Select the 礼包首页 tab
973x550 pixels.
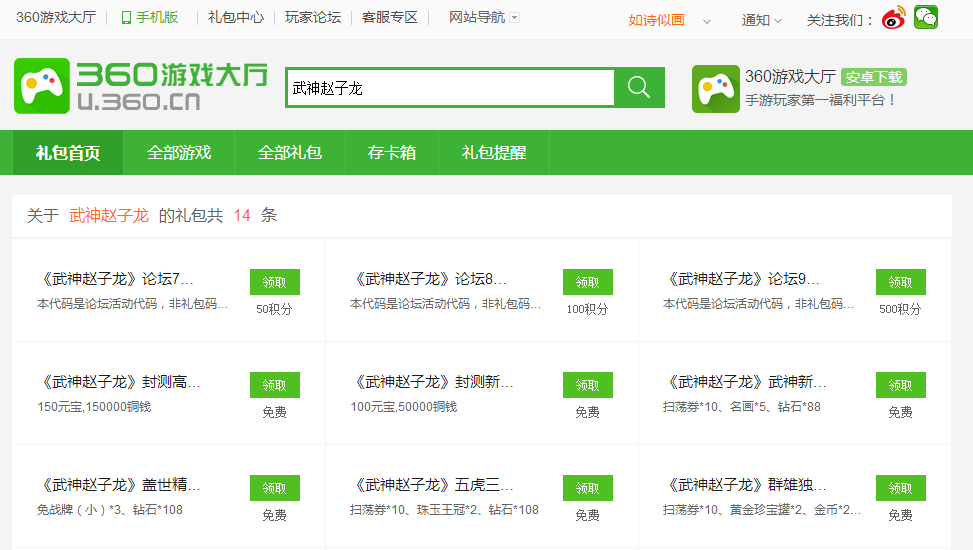click(68, 153)
